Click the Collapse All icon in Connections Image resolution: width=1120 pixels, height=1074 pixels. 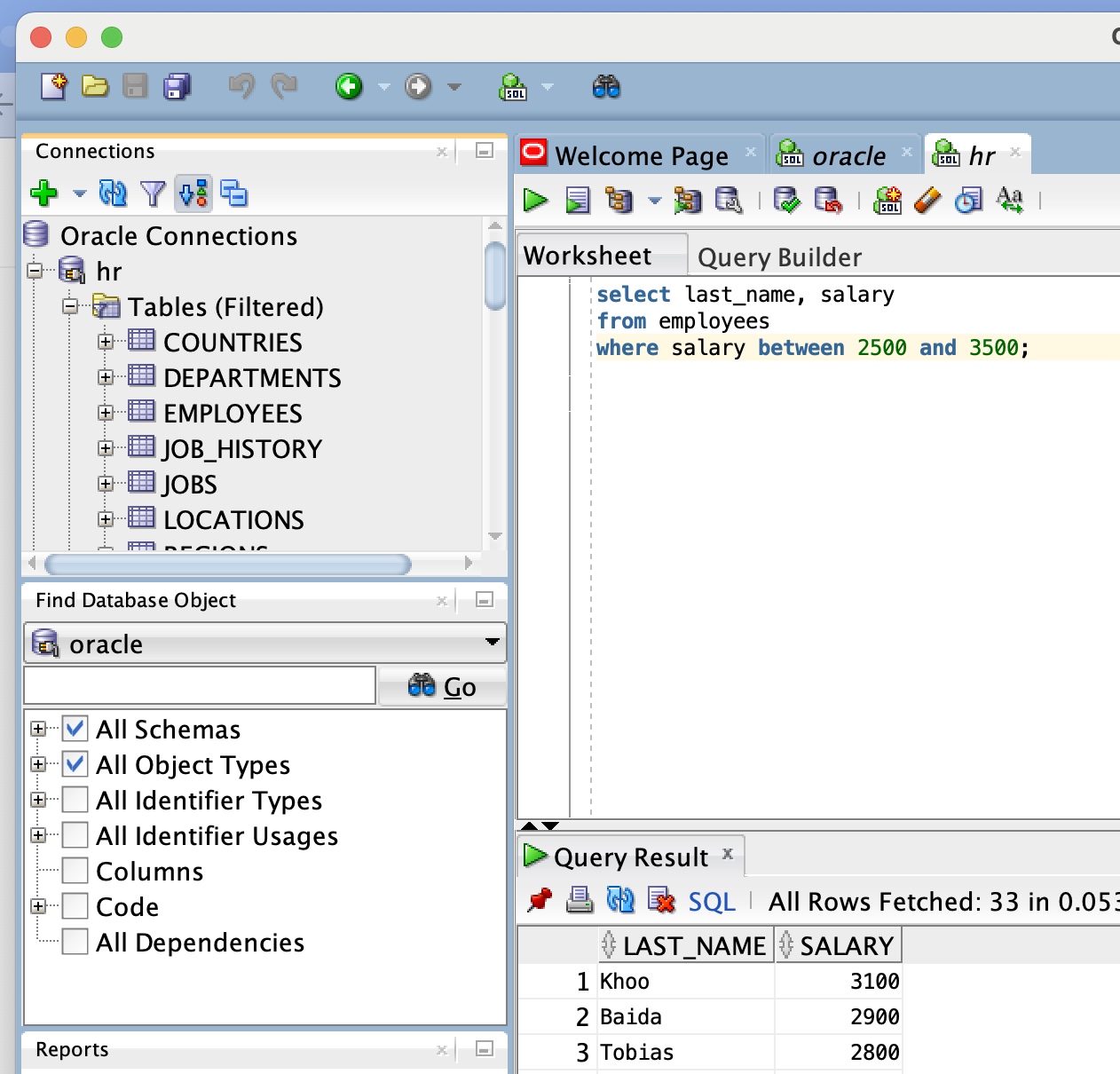pos(234,193)
